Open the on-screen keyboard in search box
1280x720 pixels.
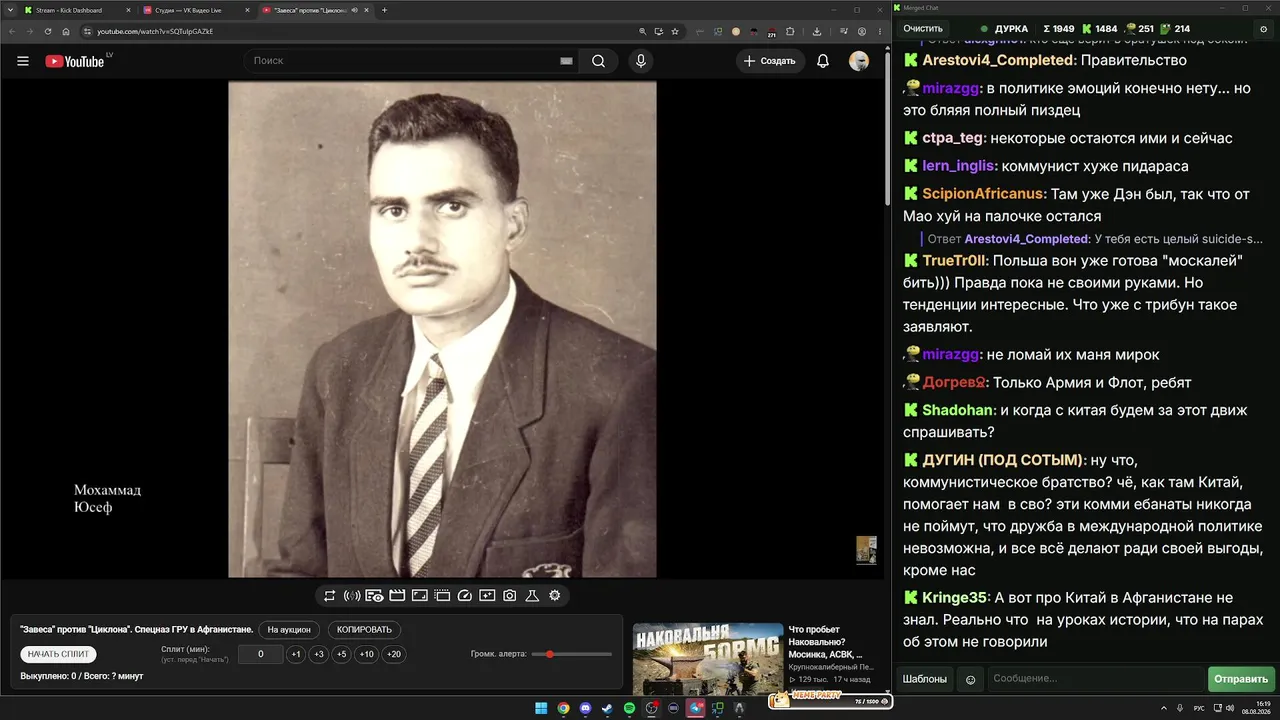(x=566, y=61)
